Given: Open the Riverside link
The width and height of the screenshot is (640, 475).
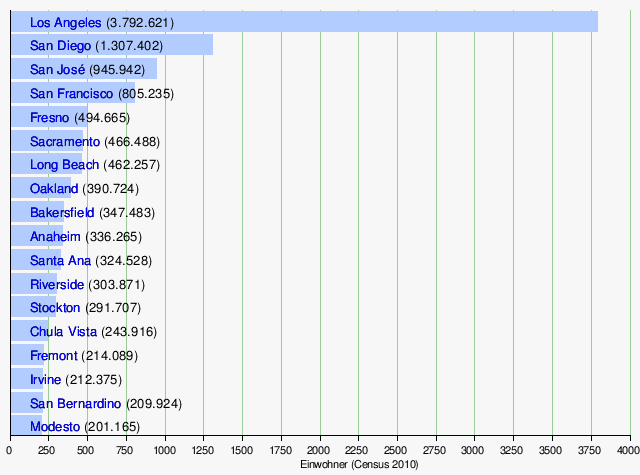Looking at the screenshot, I should coord(57,284).
